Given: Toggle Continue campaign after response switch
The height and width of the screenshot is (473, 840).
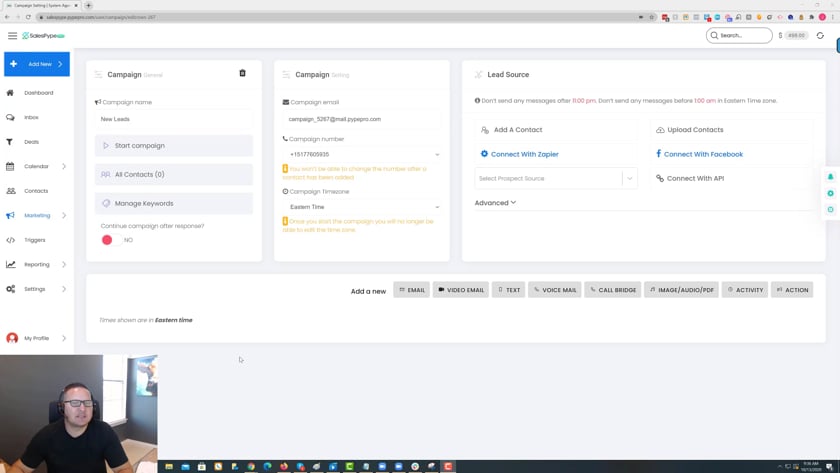Looking at the screenshot, I should (x=112, y=240).
